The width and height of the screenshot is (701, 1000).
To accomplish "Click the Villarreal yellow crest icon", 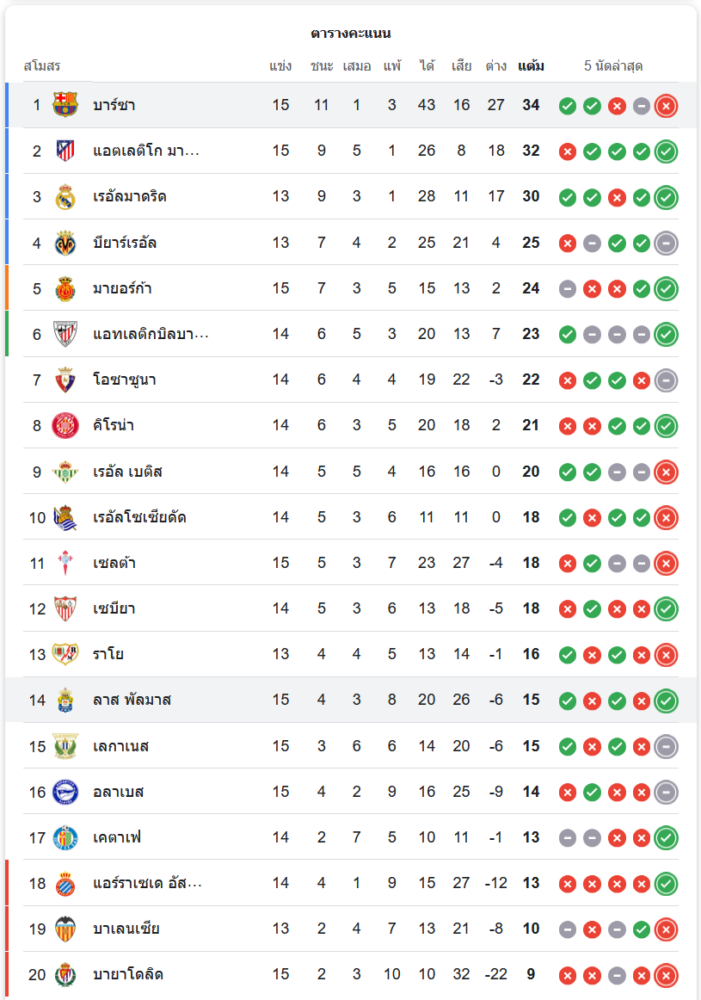I will (x=65, y=243).
